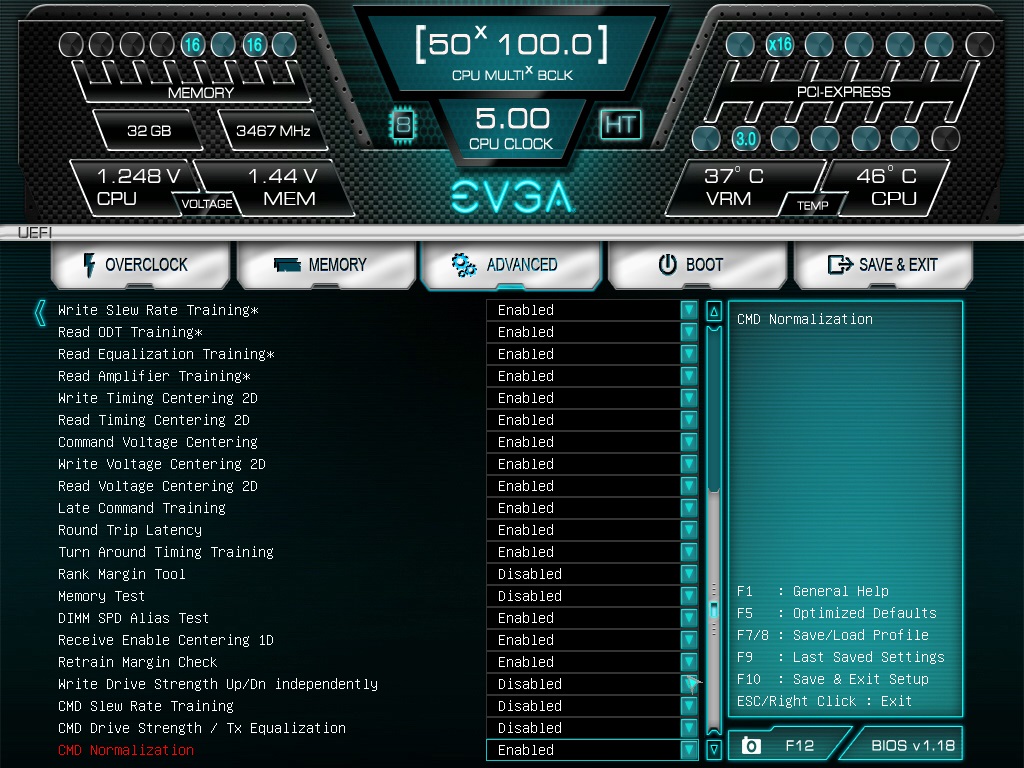The image size is (1024, 768).
Task: Open Read ODT Training dropdown
Action: pyautogui.click(x=688, y=332)
